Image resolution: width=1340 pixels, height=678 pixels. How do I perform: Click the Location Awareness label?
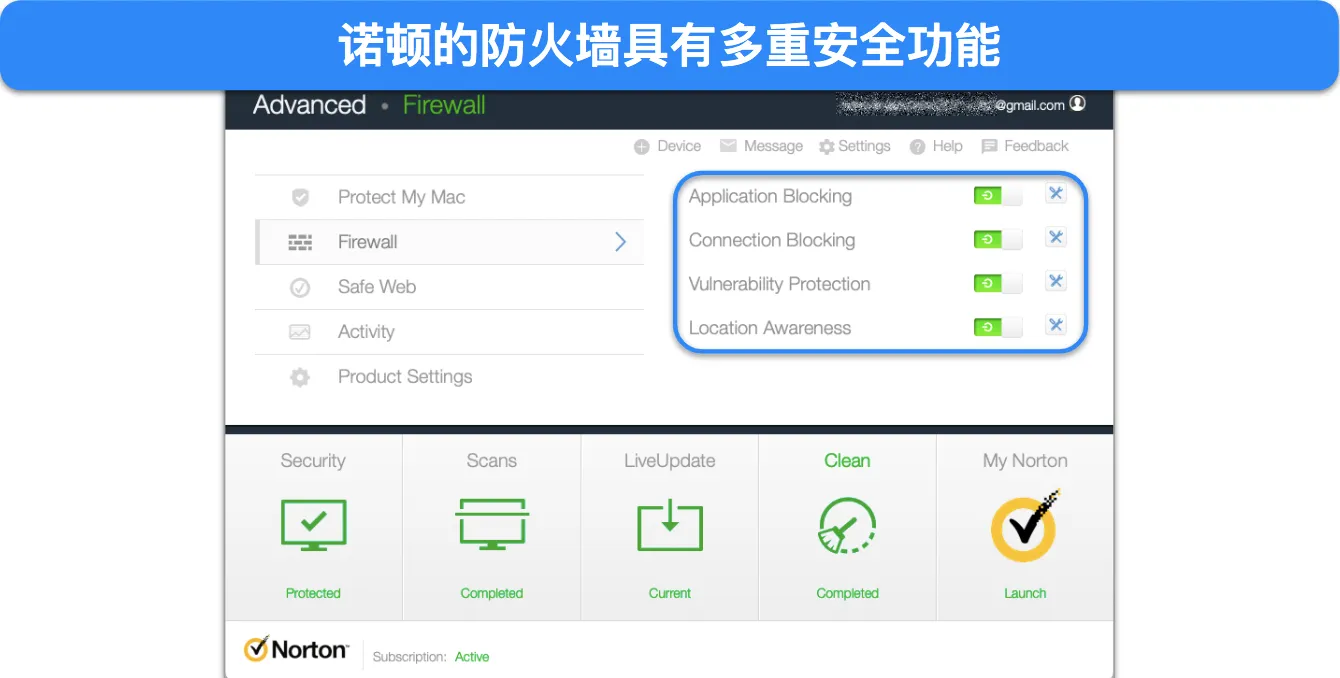[x=770, y=328]
